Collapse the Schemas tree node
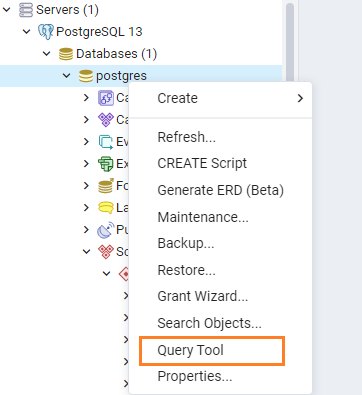This screenshot has width=362, height=395. pos(86,252)
